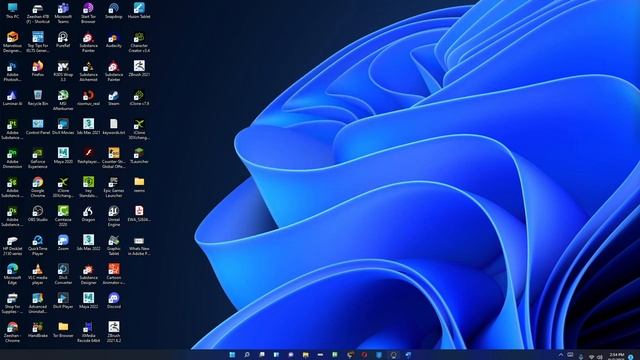Open the Maya 2022 icon

pos(88,301)
